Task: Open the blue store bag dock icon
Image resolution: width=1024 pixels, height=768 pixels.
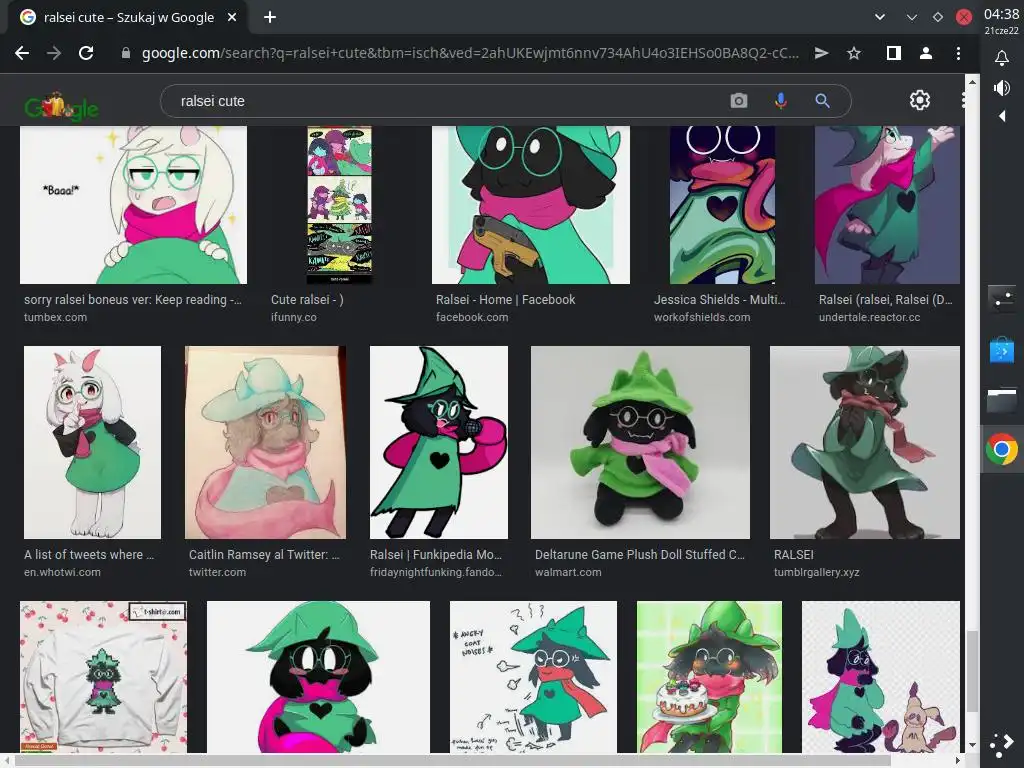Action: 1001,350
